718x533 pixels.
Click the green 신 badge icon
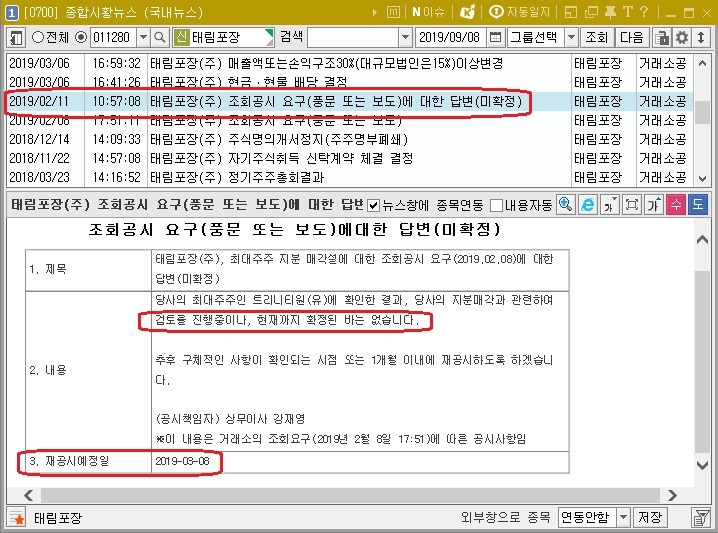click(181, 37)
